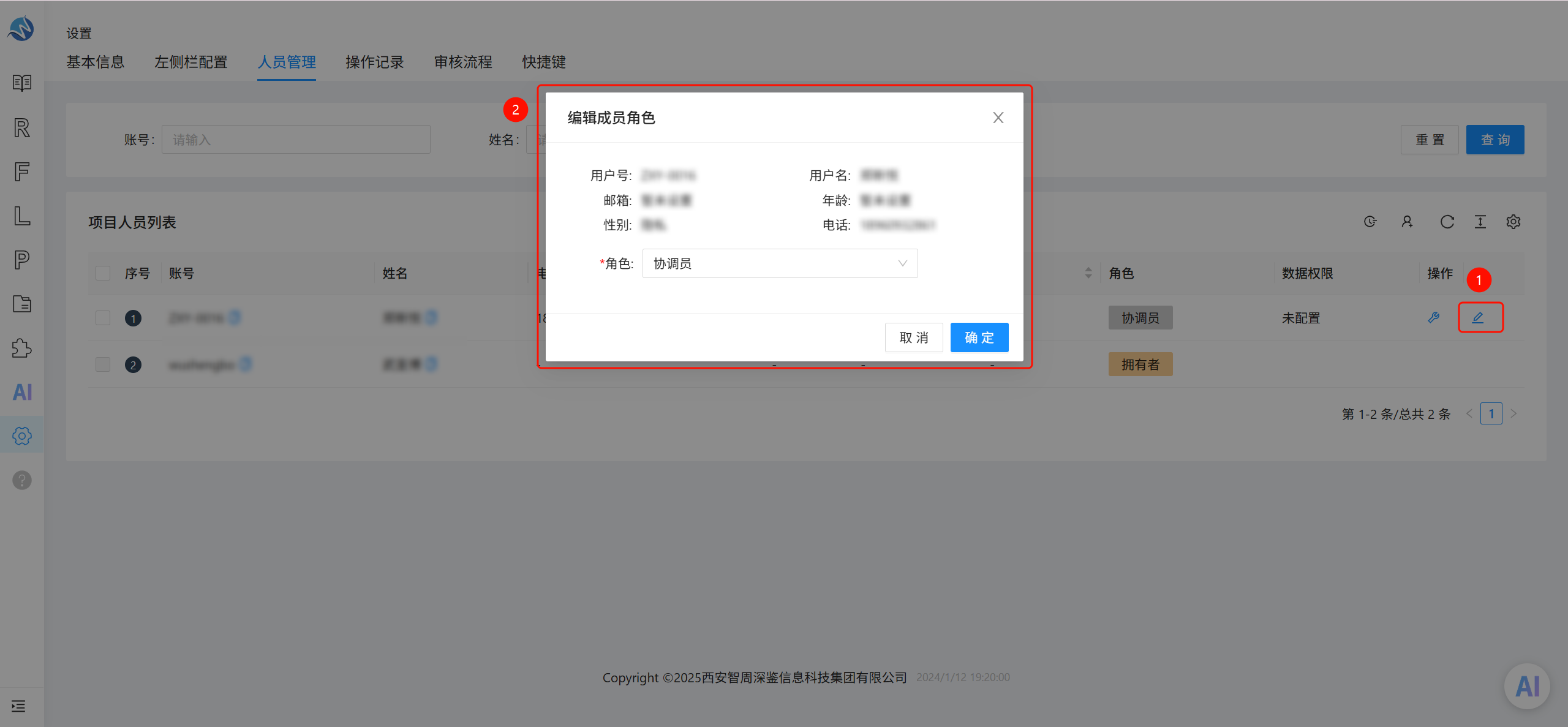Image resolution: width=1568 pixels, height=727 pixels.
Task: Open the book icon in sidebar
Action: 22,83
